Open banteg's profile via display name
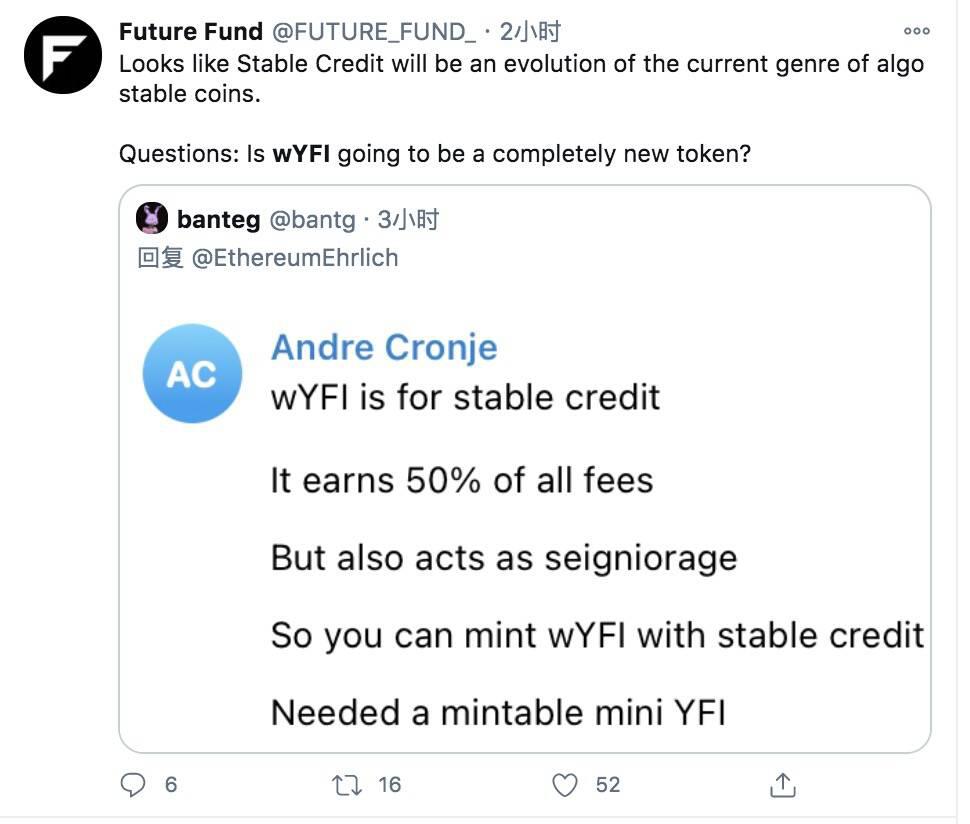This screenshot has width=970, height=824. point(218,219)
